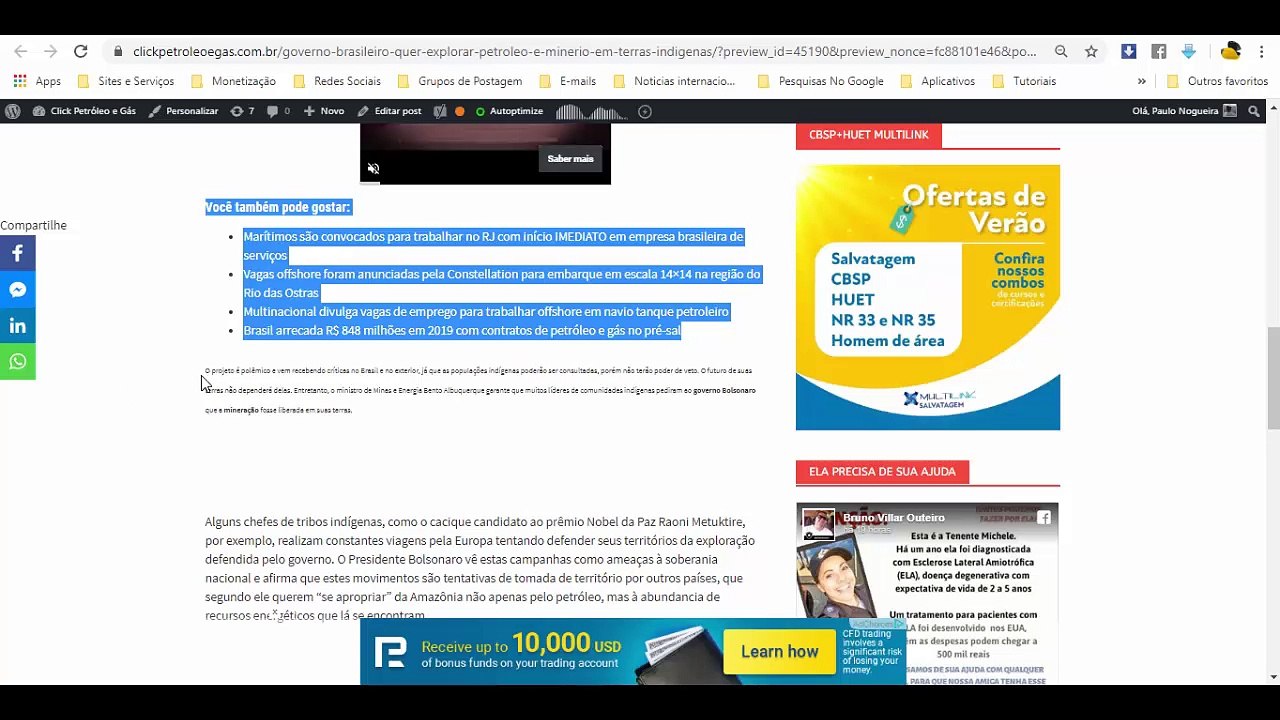This screenshot has width=1280, height=720.
Task: Search the site via admin bar magnifier
Action: point(1254,111)
